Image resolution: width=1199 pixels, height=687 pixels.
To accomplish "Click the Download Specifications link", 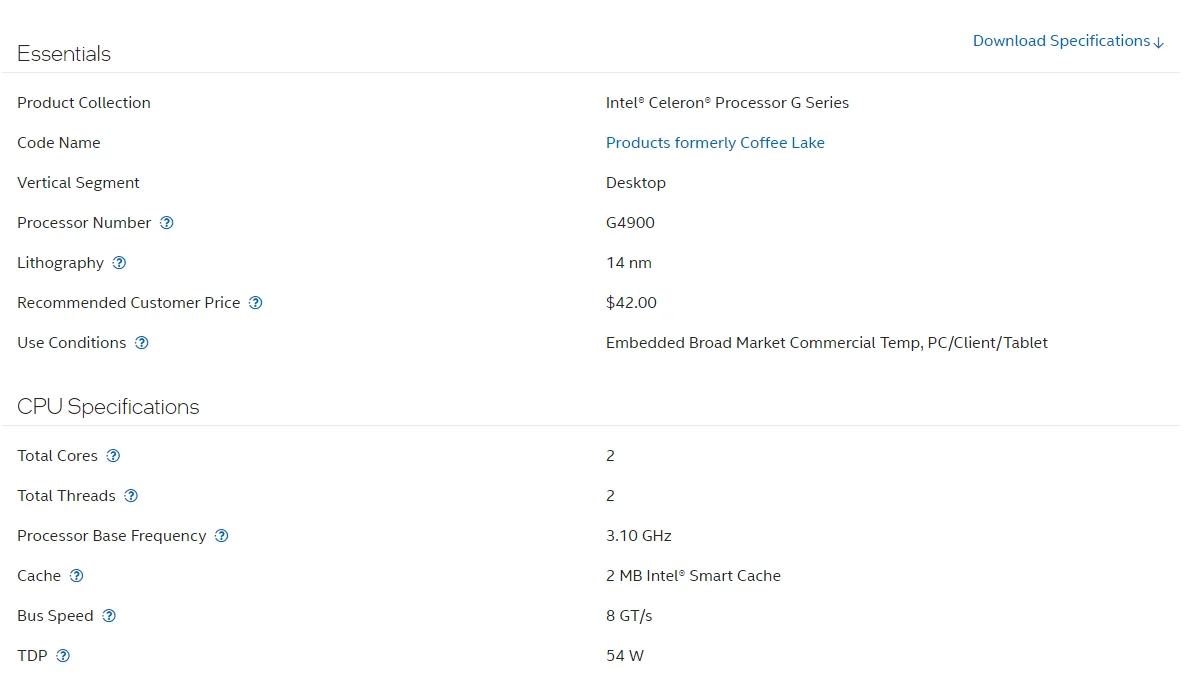I will [x=1068, y=41].
